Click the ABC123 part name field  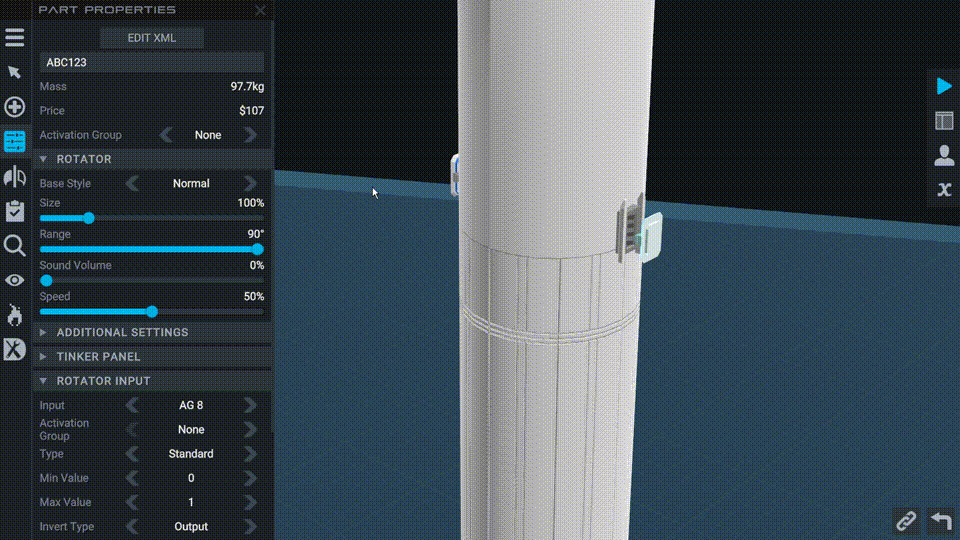pos(151,62)
